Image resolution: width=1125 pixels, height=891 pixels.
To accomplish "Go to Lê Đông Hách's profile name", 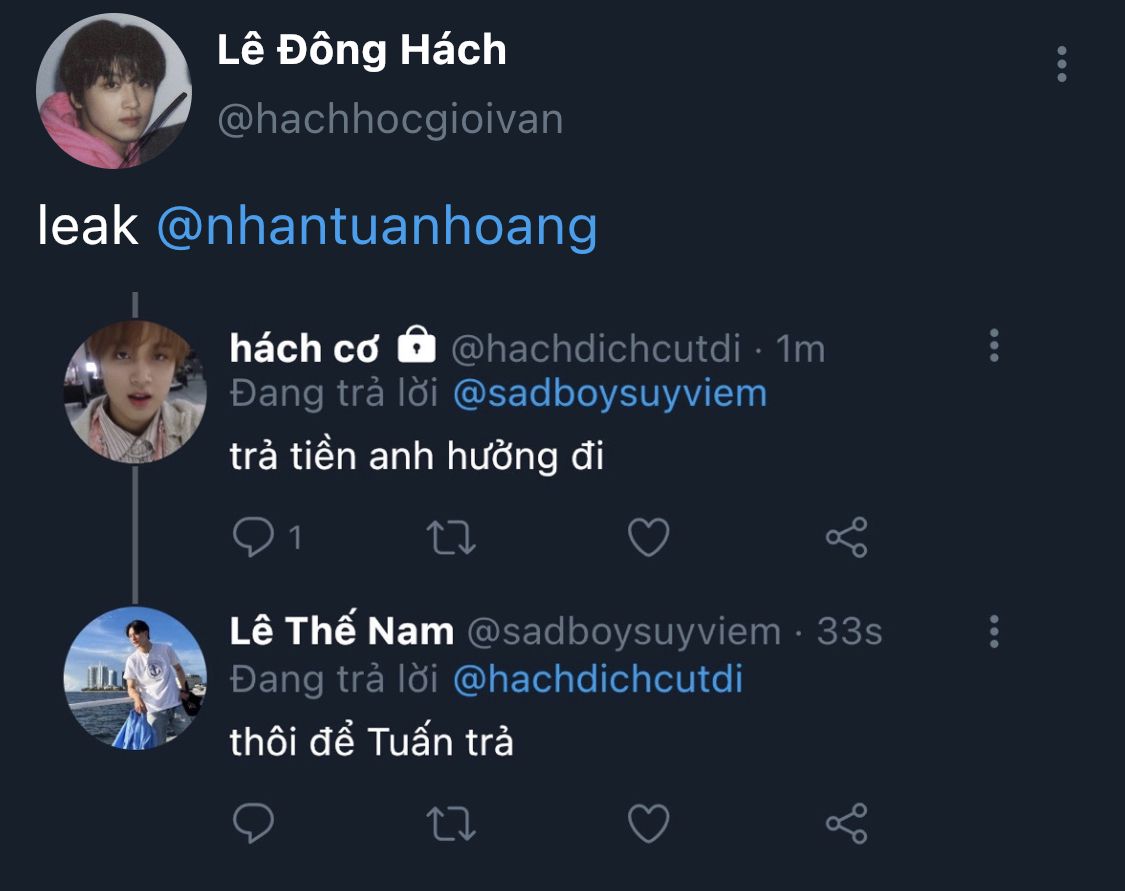I will 362,50.
